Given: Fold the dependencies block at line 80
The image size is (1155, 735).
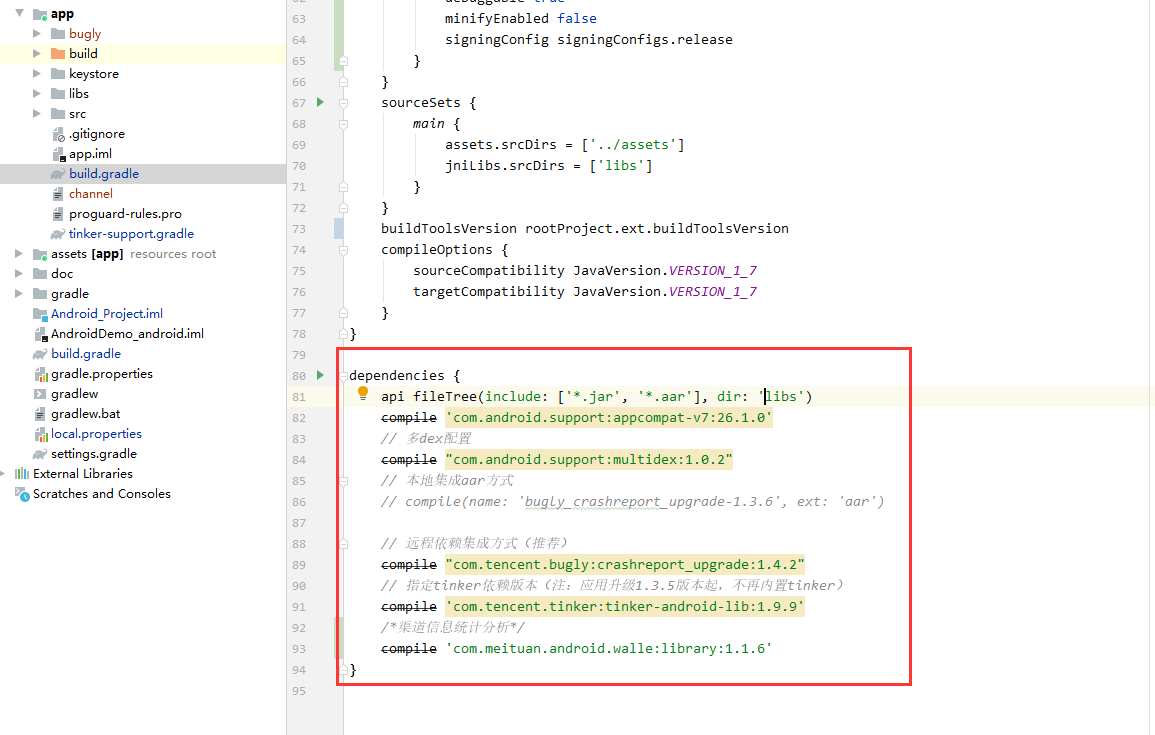Looking at the screenshot, I should [x=343, y=376].
